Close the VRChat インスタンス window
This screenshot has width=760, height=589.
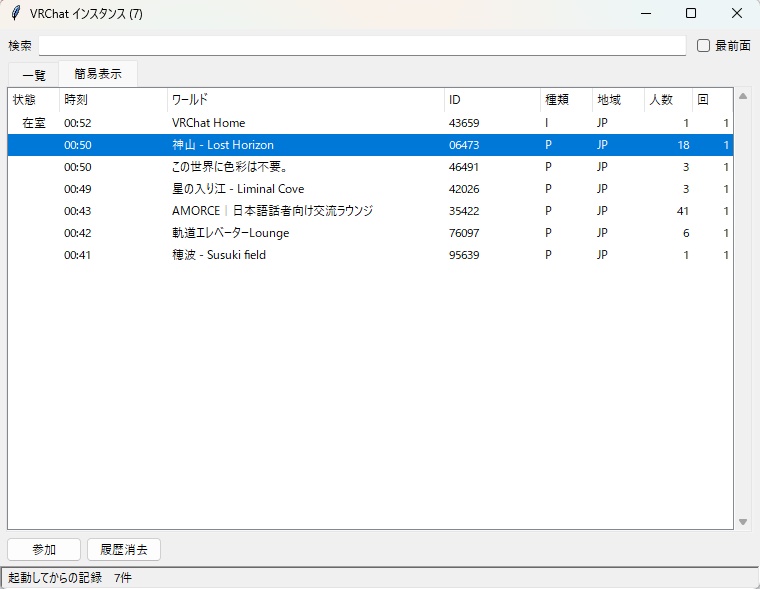(737, 14)
